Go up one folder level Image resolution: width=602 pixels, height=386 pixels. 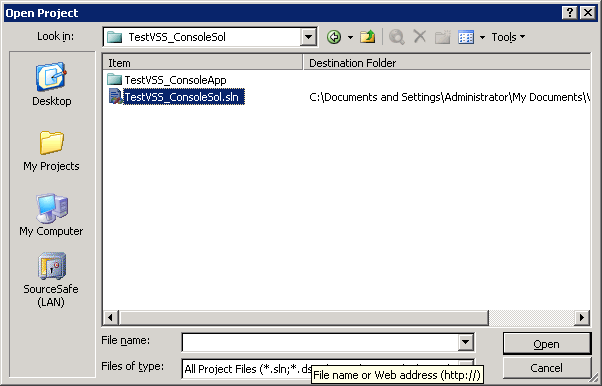point(367,37)
